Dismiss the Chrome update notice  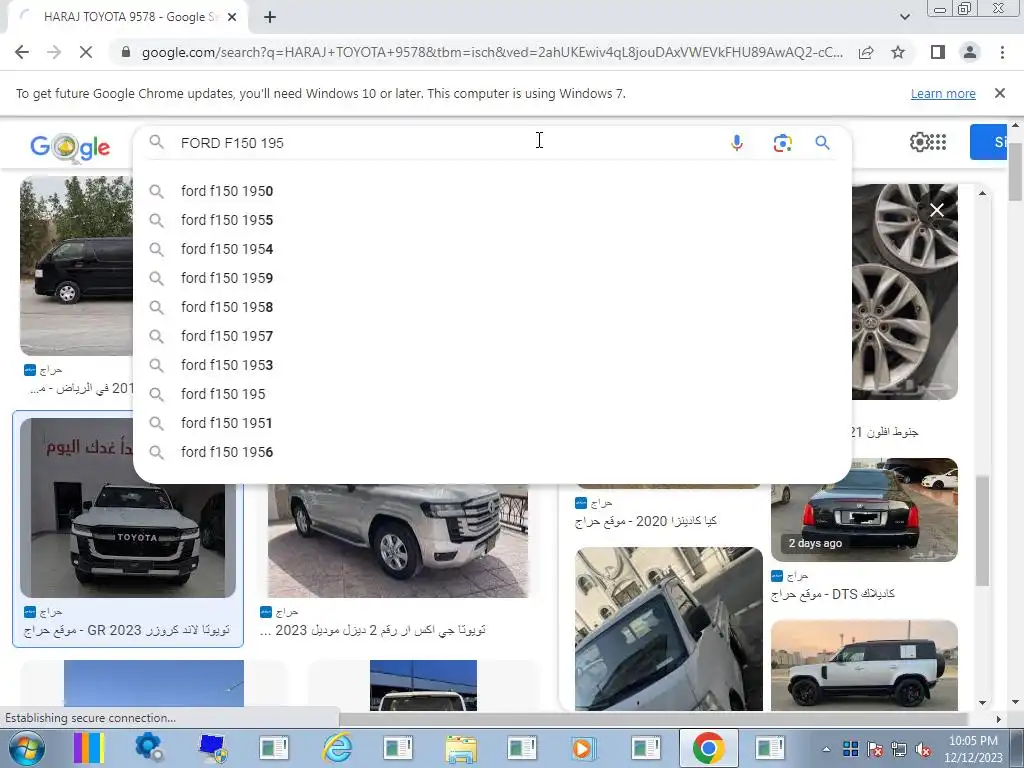pyautogui.click(x=999, y=93)
